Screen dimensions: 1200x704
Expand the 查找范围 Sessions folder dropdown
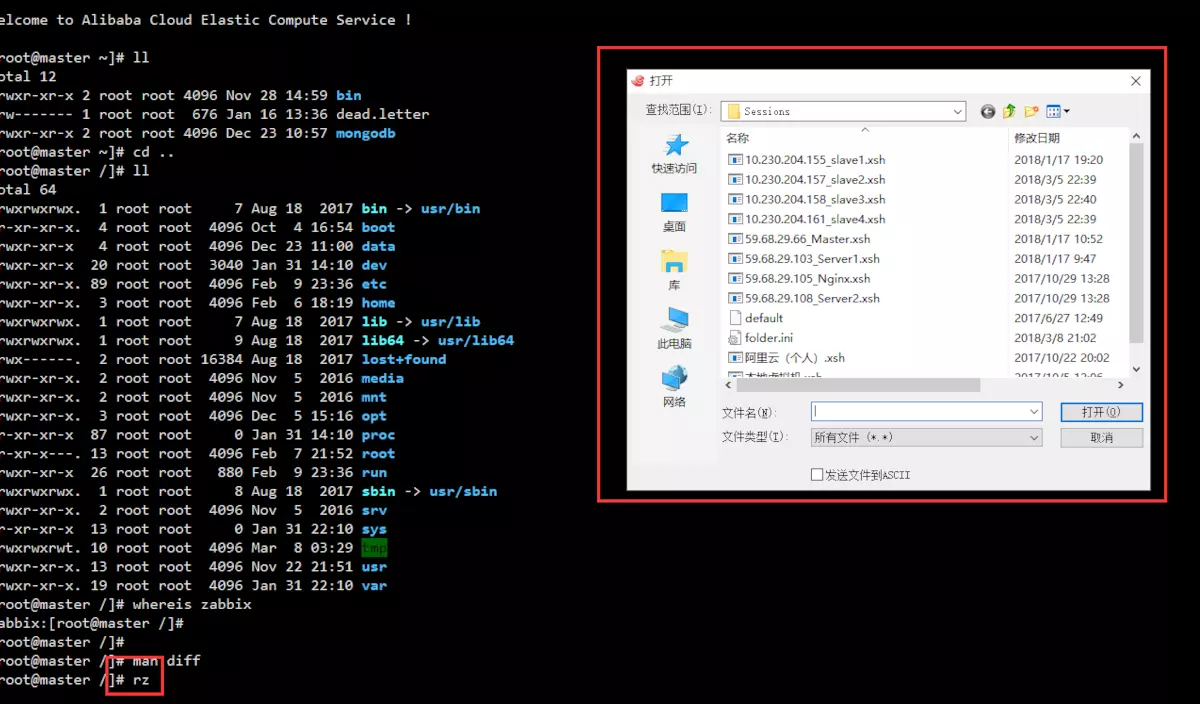click(958, 111)
